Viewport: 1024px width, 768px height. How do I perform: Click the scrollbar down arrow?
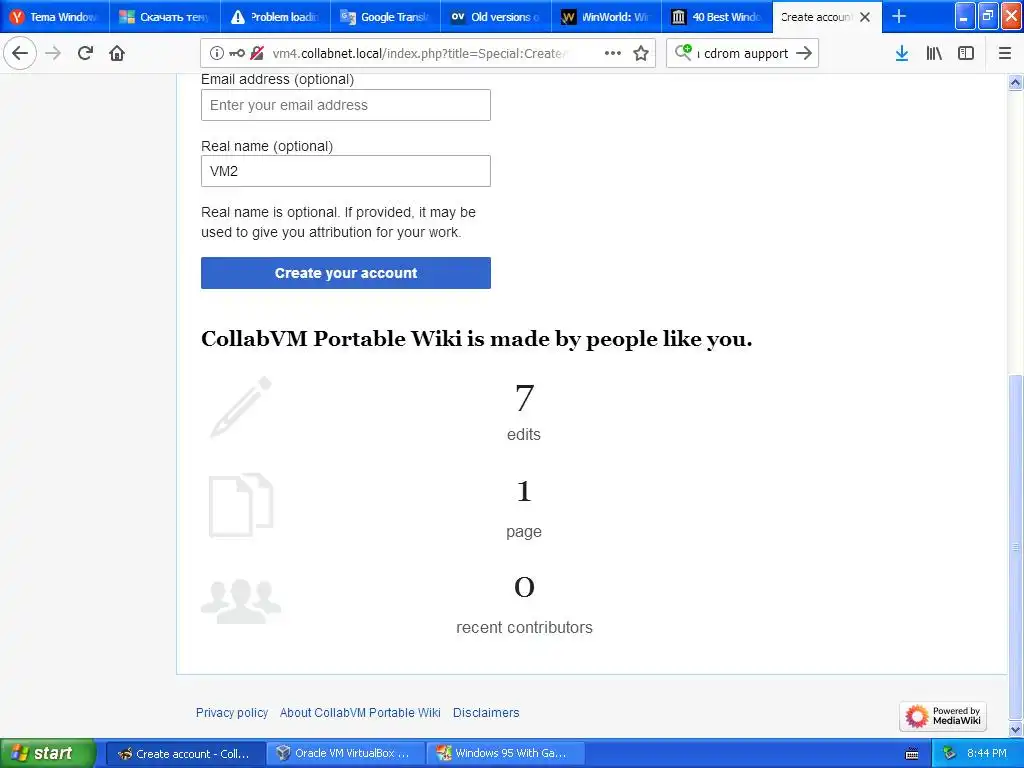[x=1015, y=729]
